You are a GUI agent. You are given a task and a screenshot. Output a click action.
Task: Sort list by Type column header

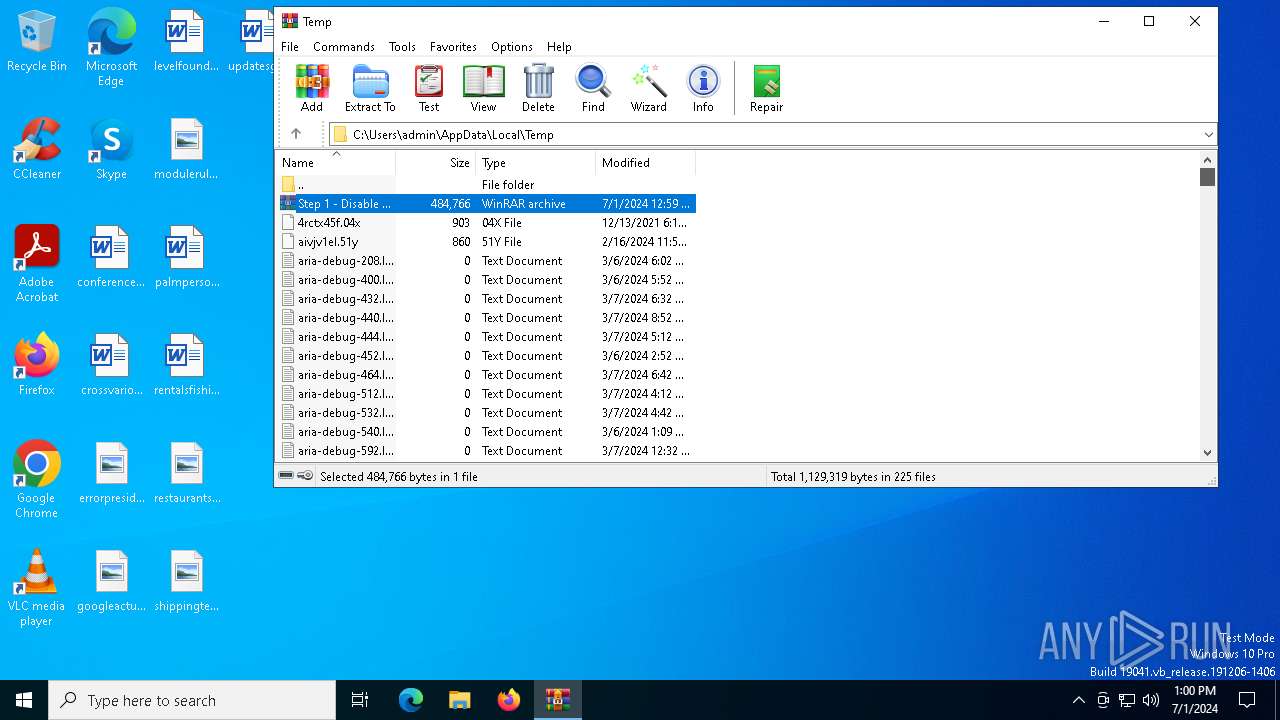pyautogui.click(x=536, y=162)
